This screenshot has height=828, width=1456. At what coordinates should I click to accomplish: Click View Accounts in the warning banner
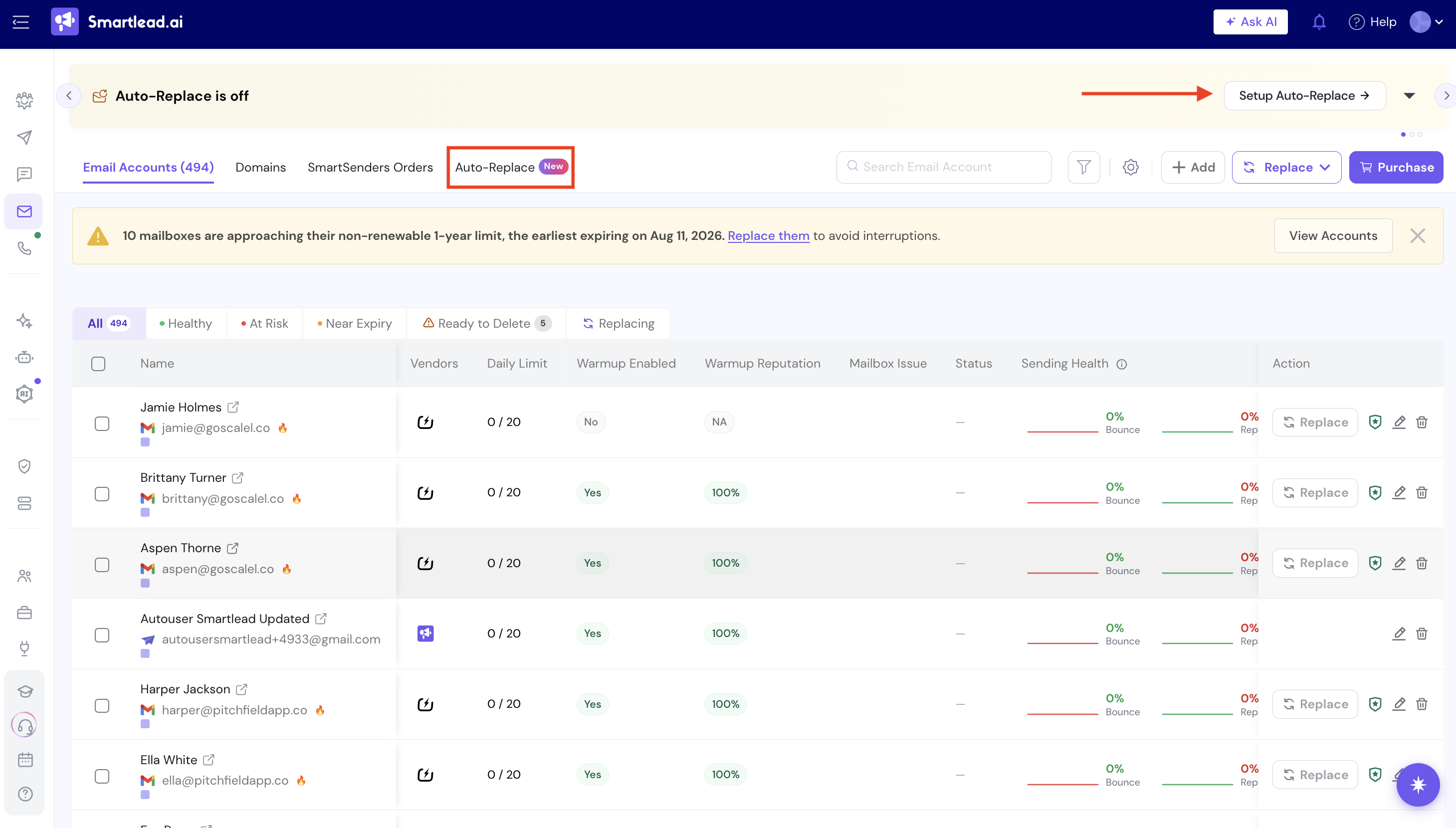tap(1333, 235)
